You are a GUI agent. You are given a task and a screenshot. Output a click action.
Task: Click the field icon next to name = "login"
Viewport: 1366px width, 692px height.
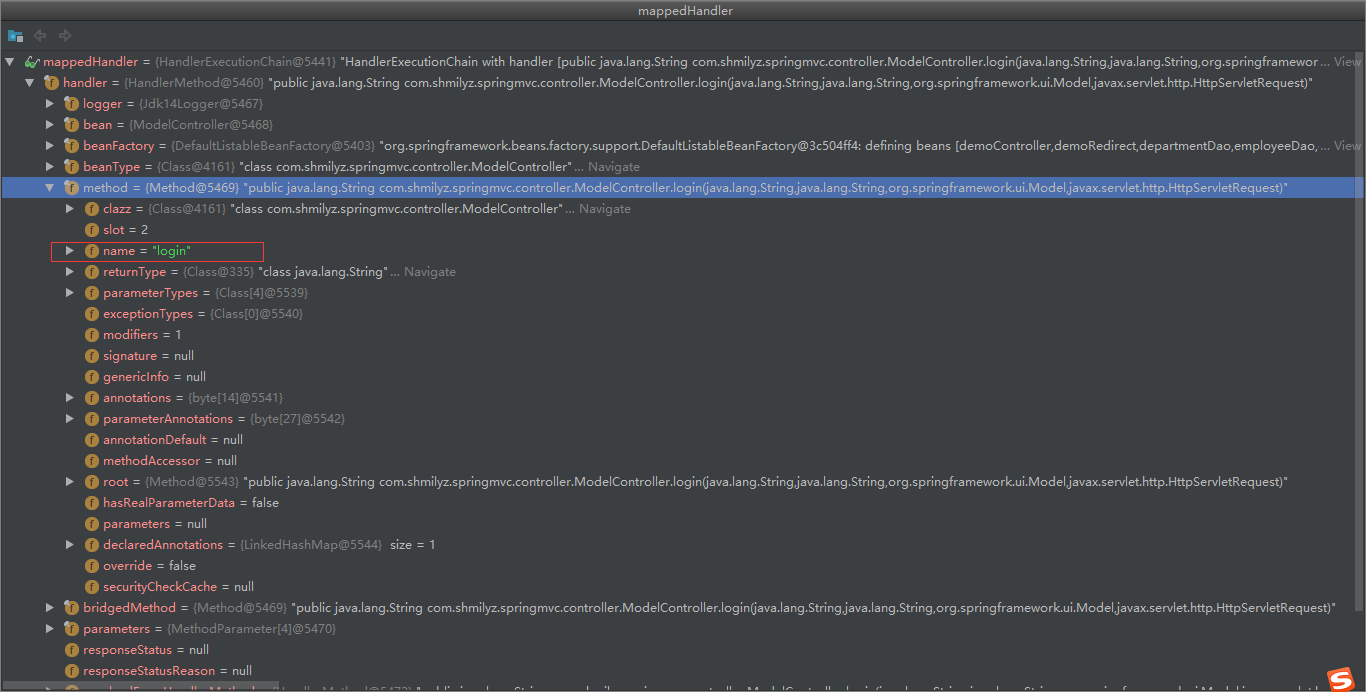point(91,250)
